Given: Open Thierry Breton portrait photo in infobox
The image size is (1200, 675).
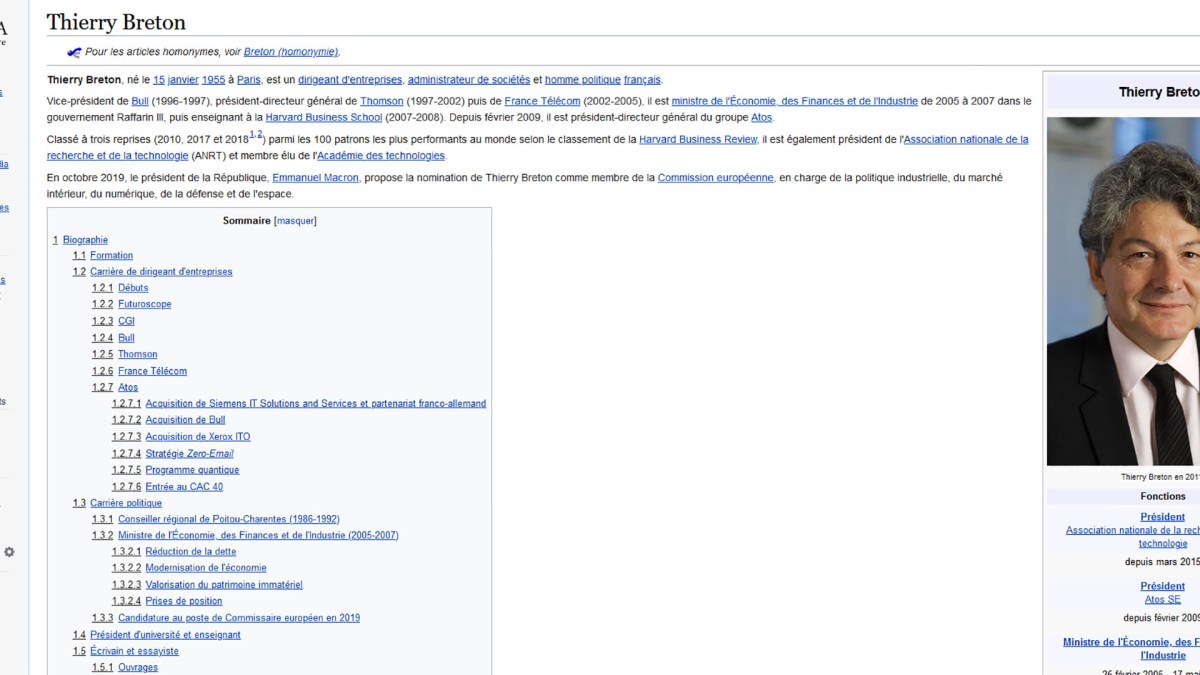Looking at the screenshot, I should (1123, 291).
